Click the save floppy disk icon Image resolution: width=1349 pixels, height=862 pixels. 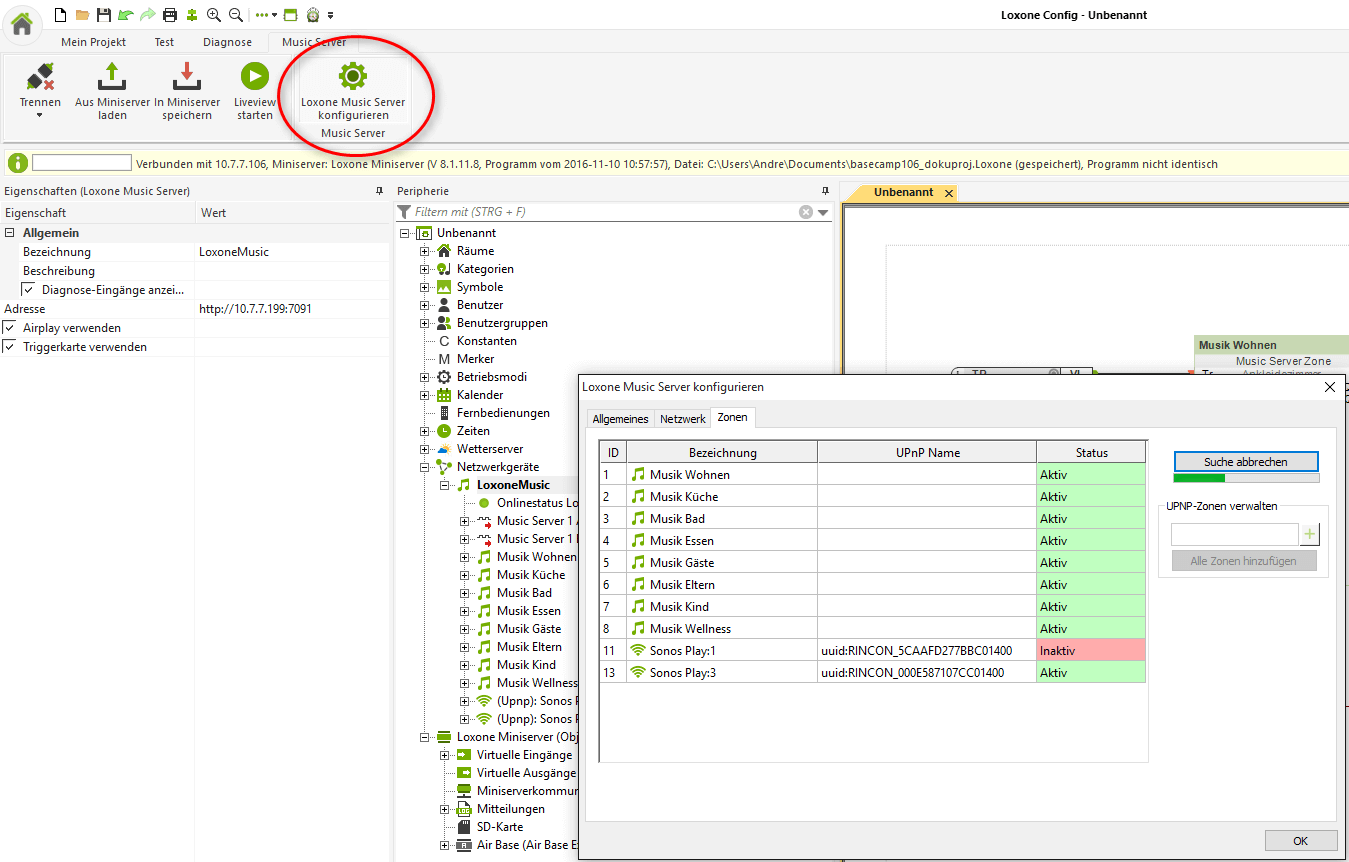tap(103, 15)
